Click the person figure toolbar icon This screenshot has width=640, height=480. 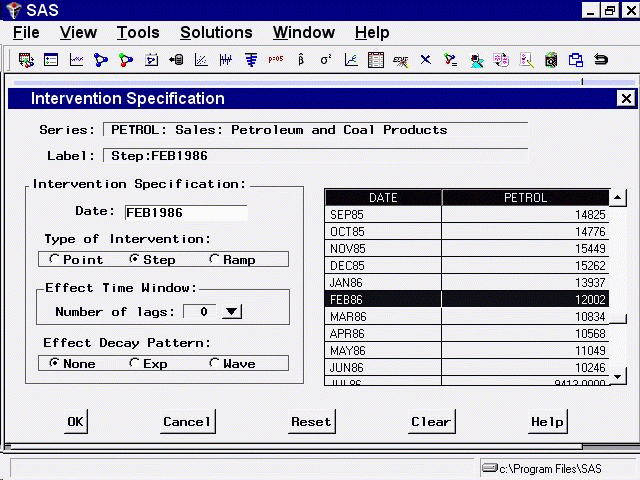(476, 61)
